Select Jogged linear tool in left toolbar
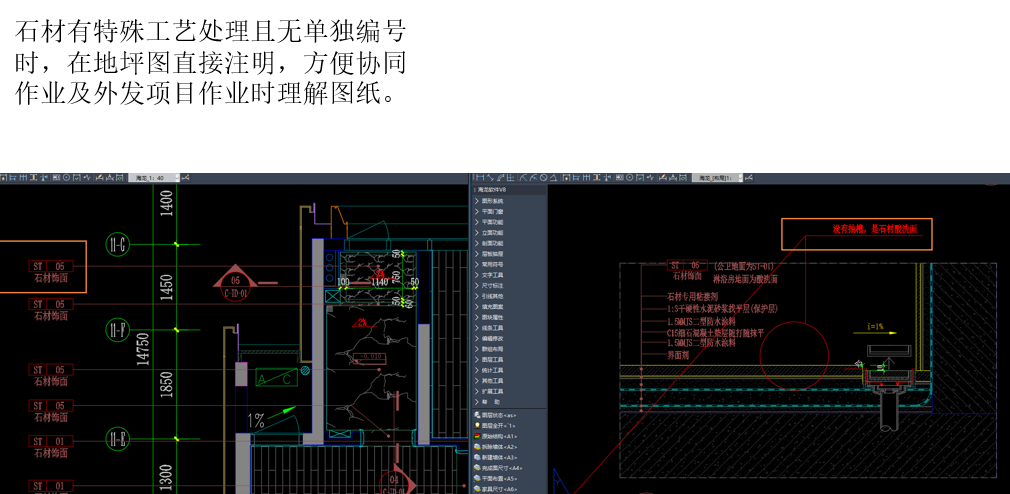 pyautogui.click(x=87, y=178)
